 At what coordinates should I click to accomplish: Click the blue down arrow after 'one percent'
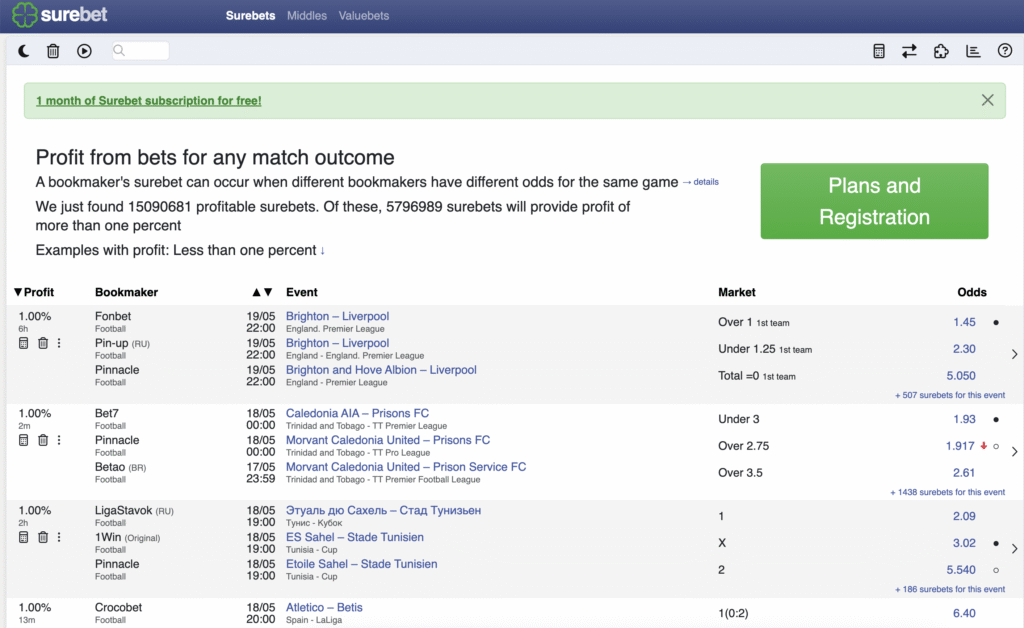[322, 251]
